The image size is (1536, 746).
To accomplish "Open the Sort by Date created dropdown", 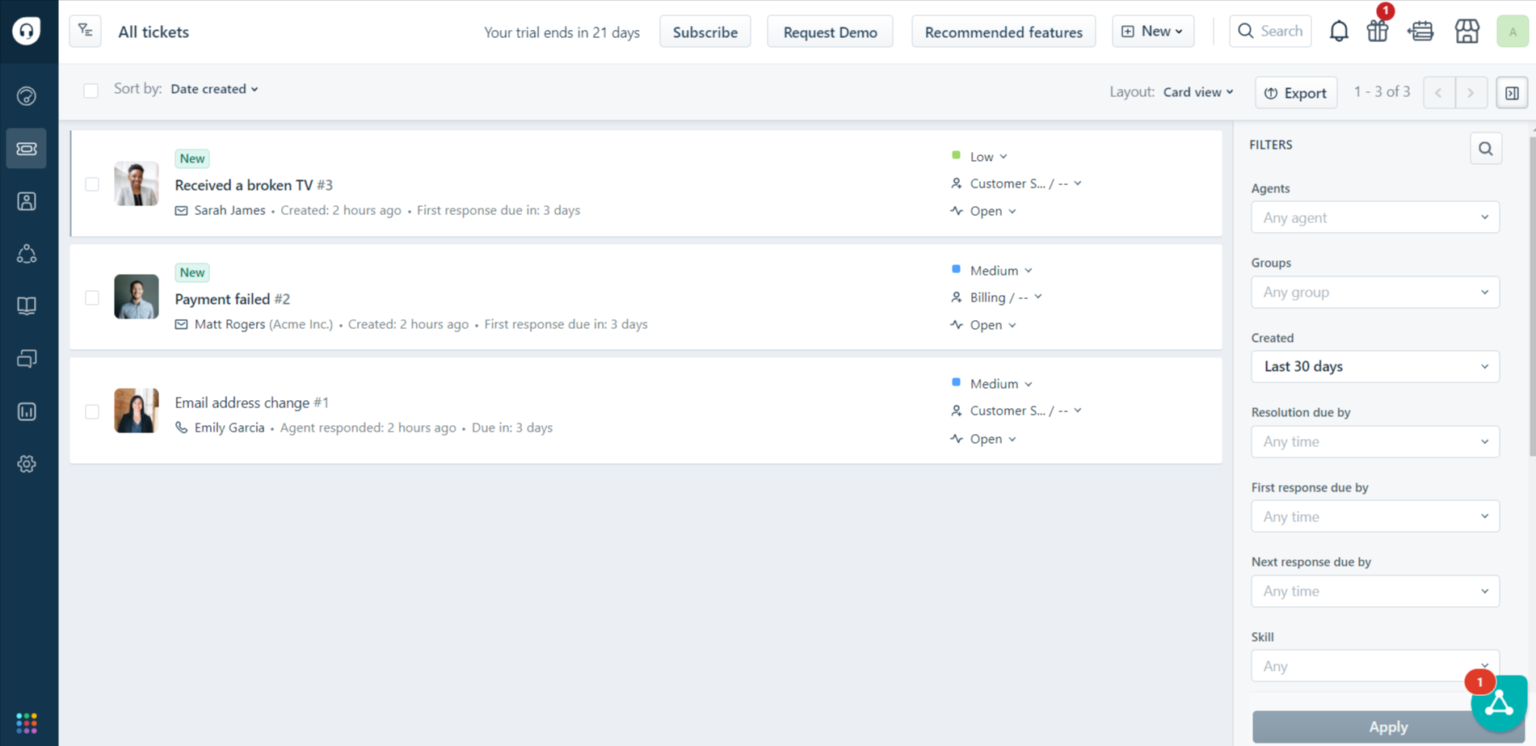I will coord(213,89).
